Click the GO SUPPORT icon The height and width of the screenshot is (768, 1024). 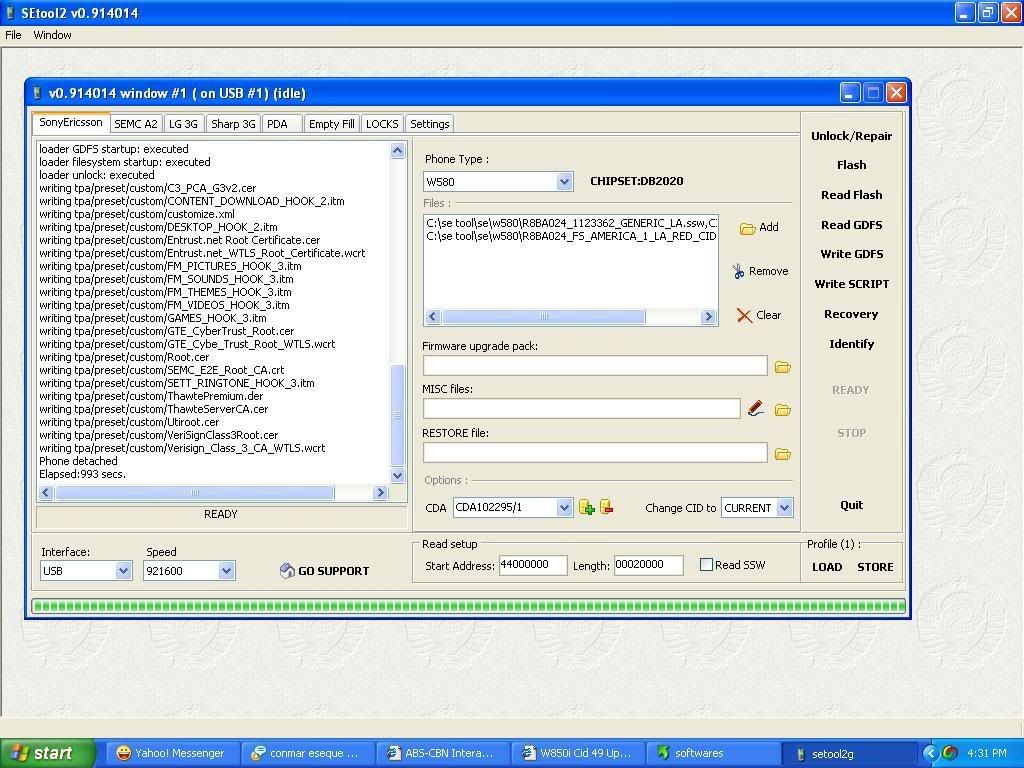[287, 571]
